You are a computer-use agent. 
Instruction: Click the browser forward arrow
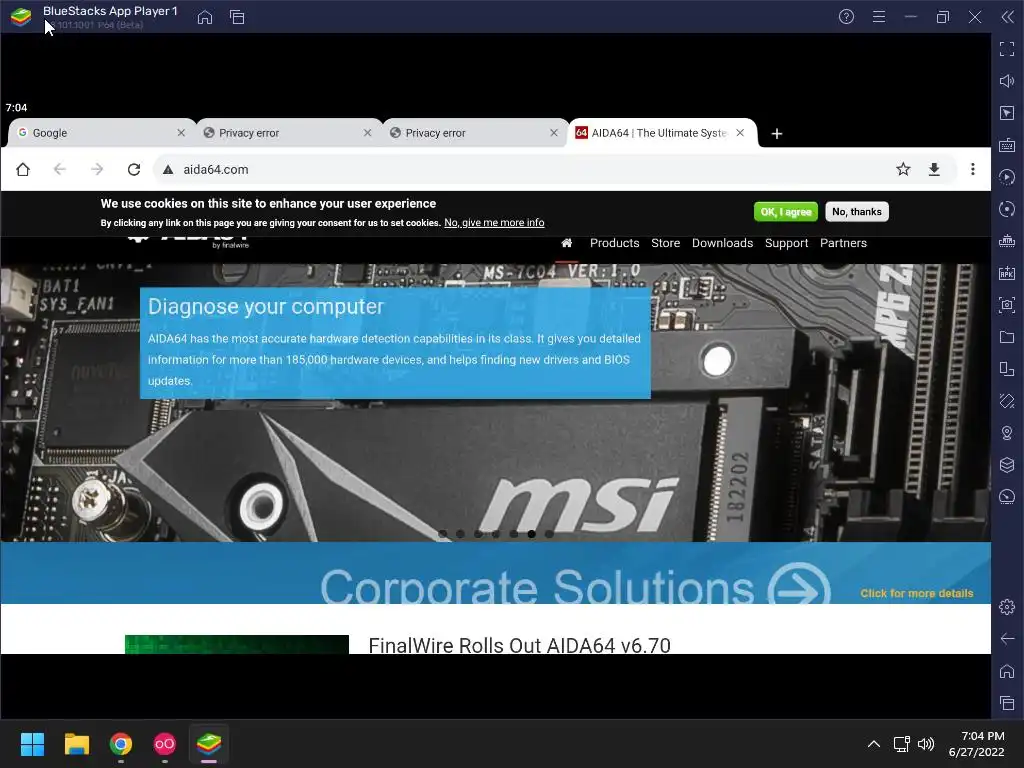97,170
